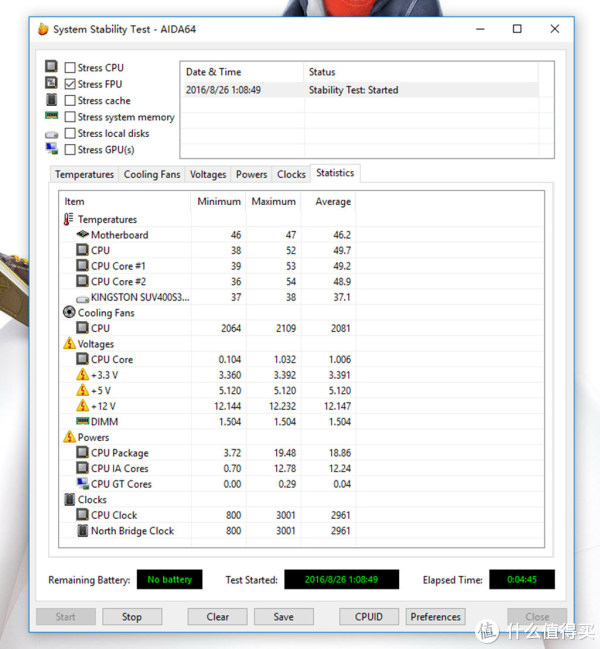Click the warning icon next to +12 V
This screenshot has height=649, width=600.
[x=83, y=406]
